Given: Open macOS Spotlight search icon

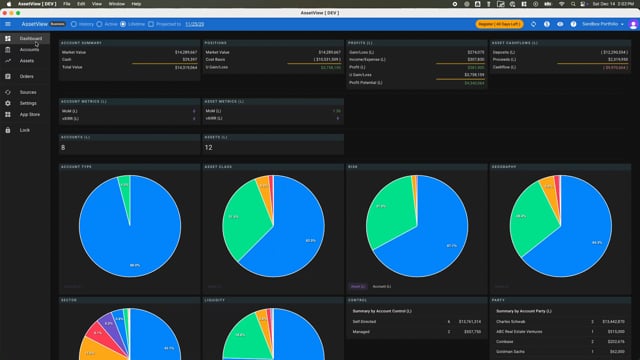Looking at the screenshot, I should 573,4.
